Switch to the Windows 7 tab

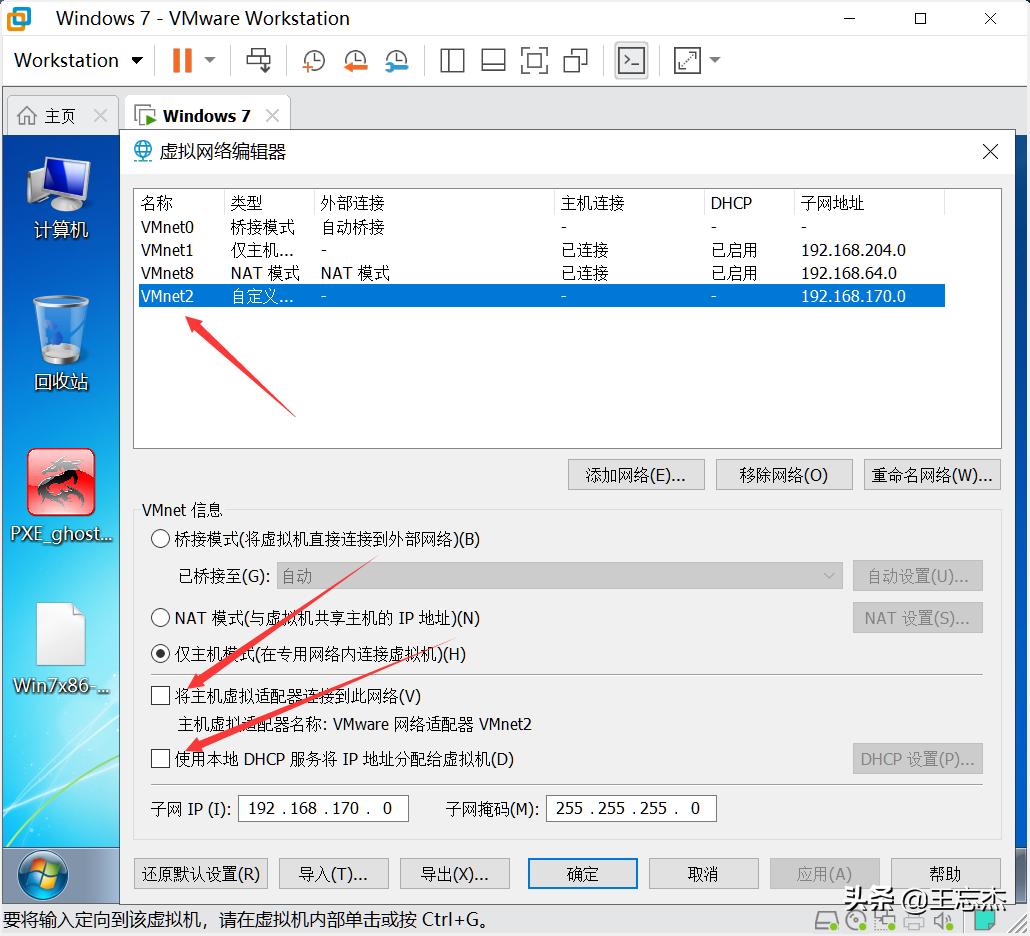(206, 114)
